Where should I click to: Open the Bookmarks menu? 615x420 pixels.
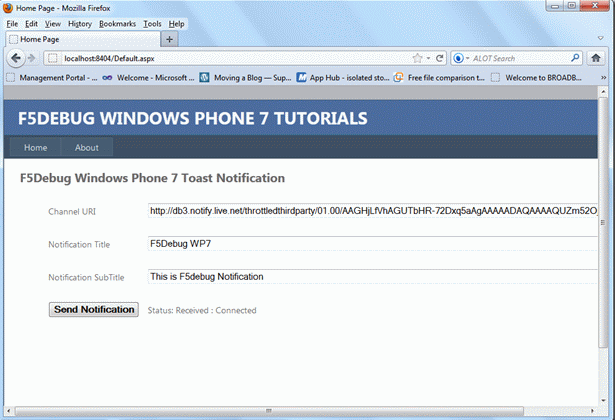pyautogui.click(x=117, y=24)
